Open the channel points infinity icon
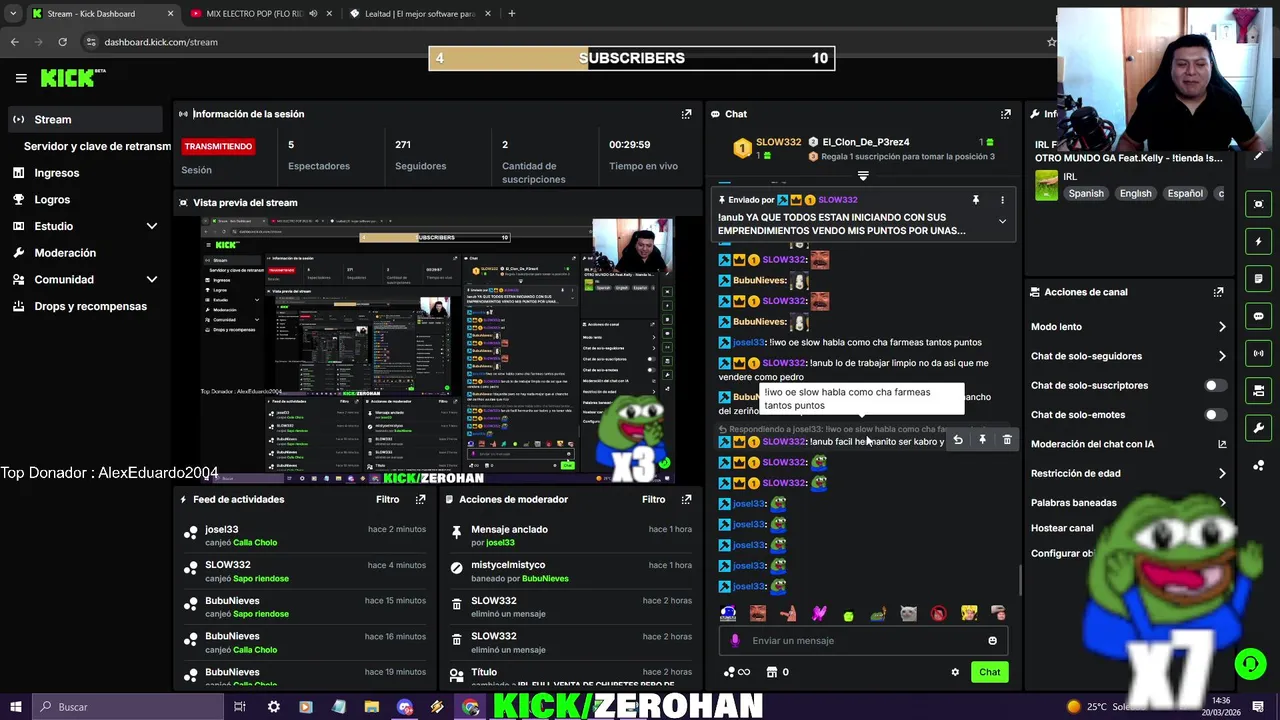Screen dimensions: 1280x720 pos(736,672)
